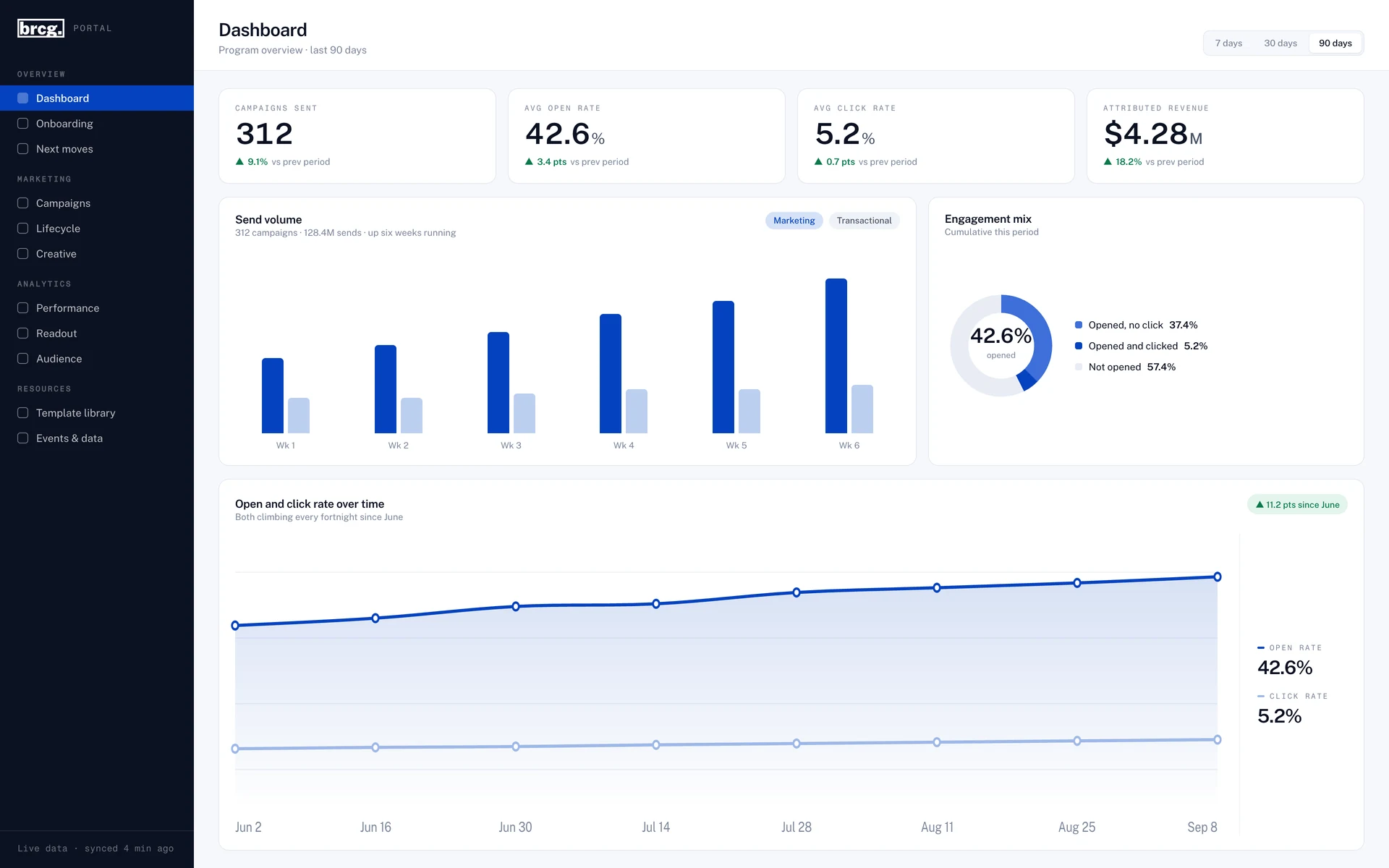Select the 90 days time range
1389x868 pixels.
pyautogui.click(x=1335, y=43)
